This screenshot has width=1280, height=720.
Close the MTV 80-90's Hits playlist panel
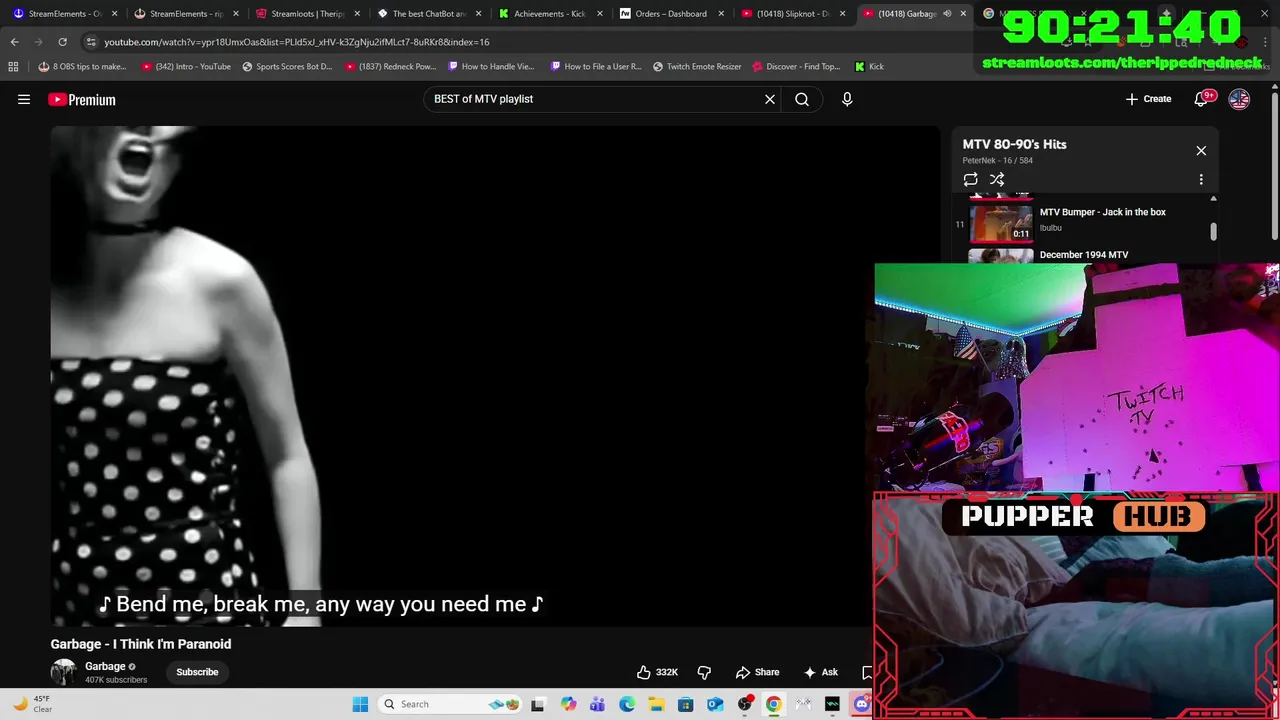[x=1201, y=151]
